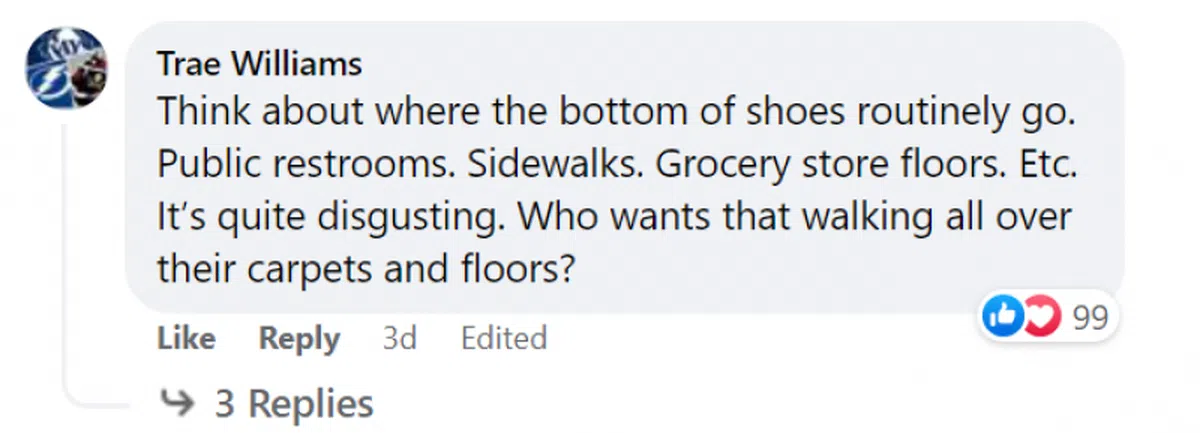This screenshot has width=1200, height=433.
Task: Click the 3d comment timestamp
Action: [399, 339]
